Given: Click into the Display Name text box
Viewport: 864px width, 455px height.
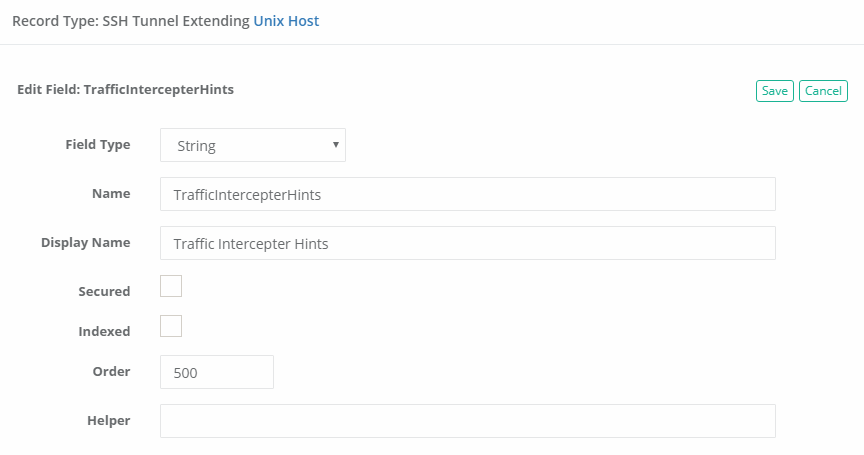Looking at the screenshot, I should [467, 243].
